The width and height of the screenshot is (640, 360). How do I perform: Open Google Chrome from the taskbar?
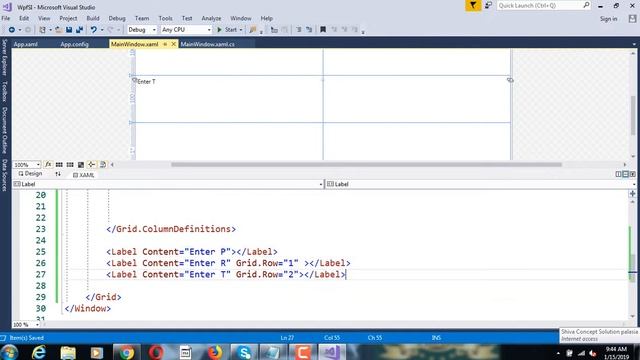click(x=127, y=352)
